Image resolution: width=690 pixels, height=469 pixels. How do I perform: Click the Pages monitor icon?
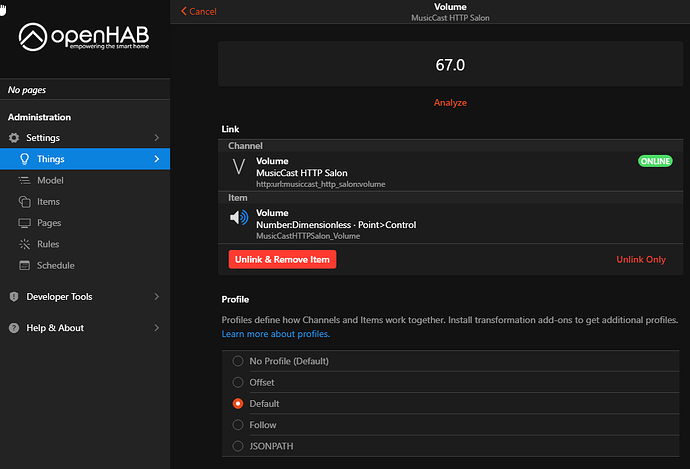(25, 223)
